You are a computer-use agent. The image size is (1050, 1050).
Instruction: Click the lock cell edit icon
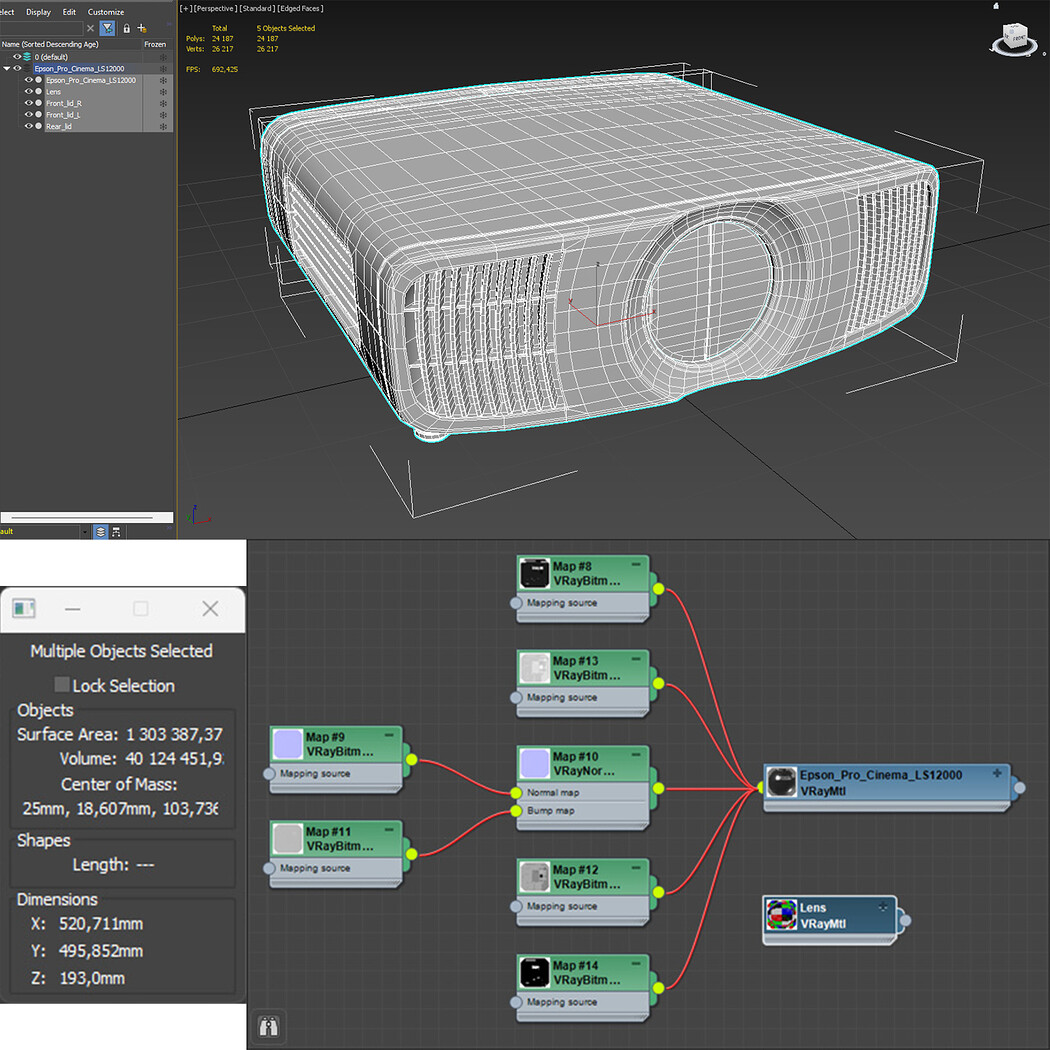pos(127,28)
